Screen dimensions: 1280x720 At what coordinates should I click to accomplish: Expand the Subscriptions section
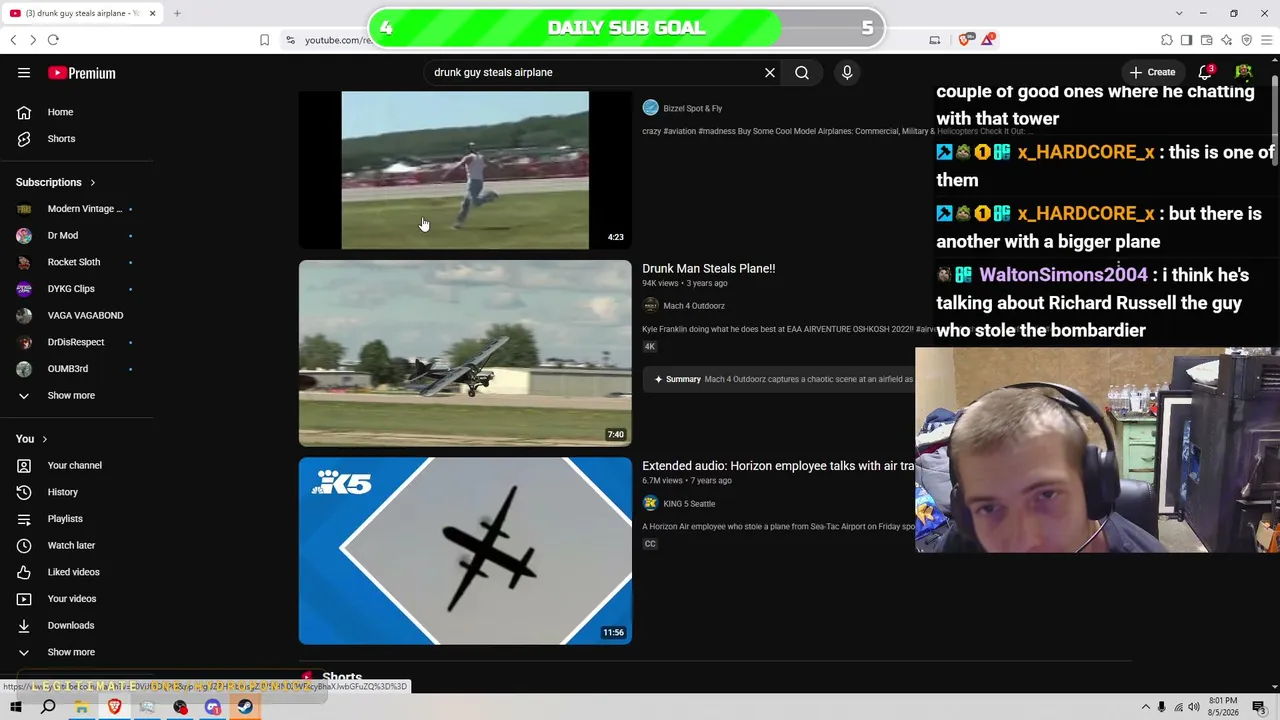click(x=56, y=182)
